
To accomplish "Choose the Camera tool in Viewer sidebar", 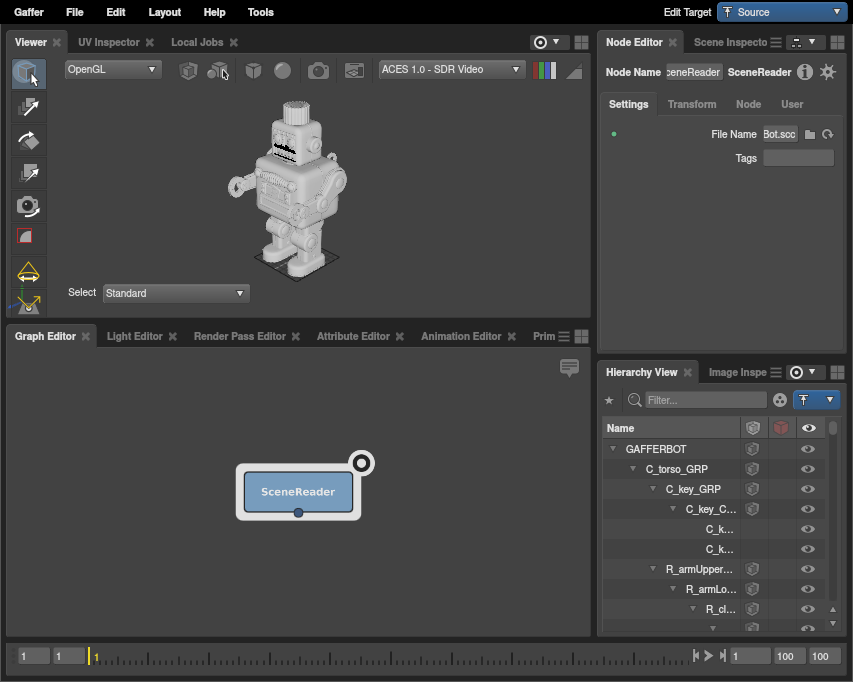I will point(28,206).
